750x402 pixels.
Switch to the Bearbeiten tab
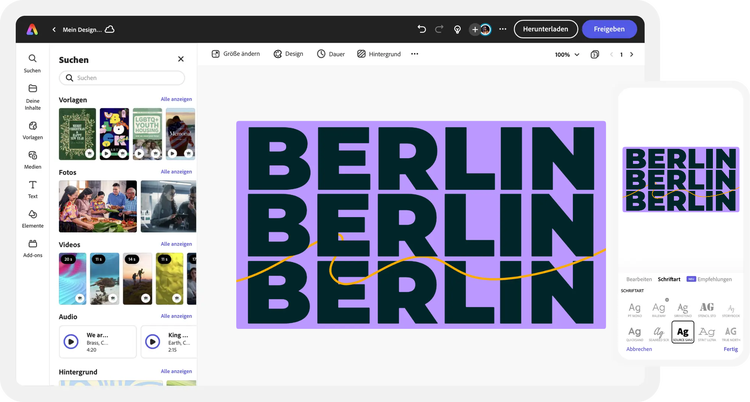click(639, 278)
